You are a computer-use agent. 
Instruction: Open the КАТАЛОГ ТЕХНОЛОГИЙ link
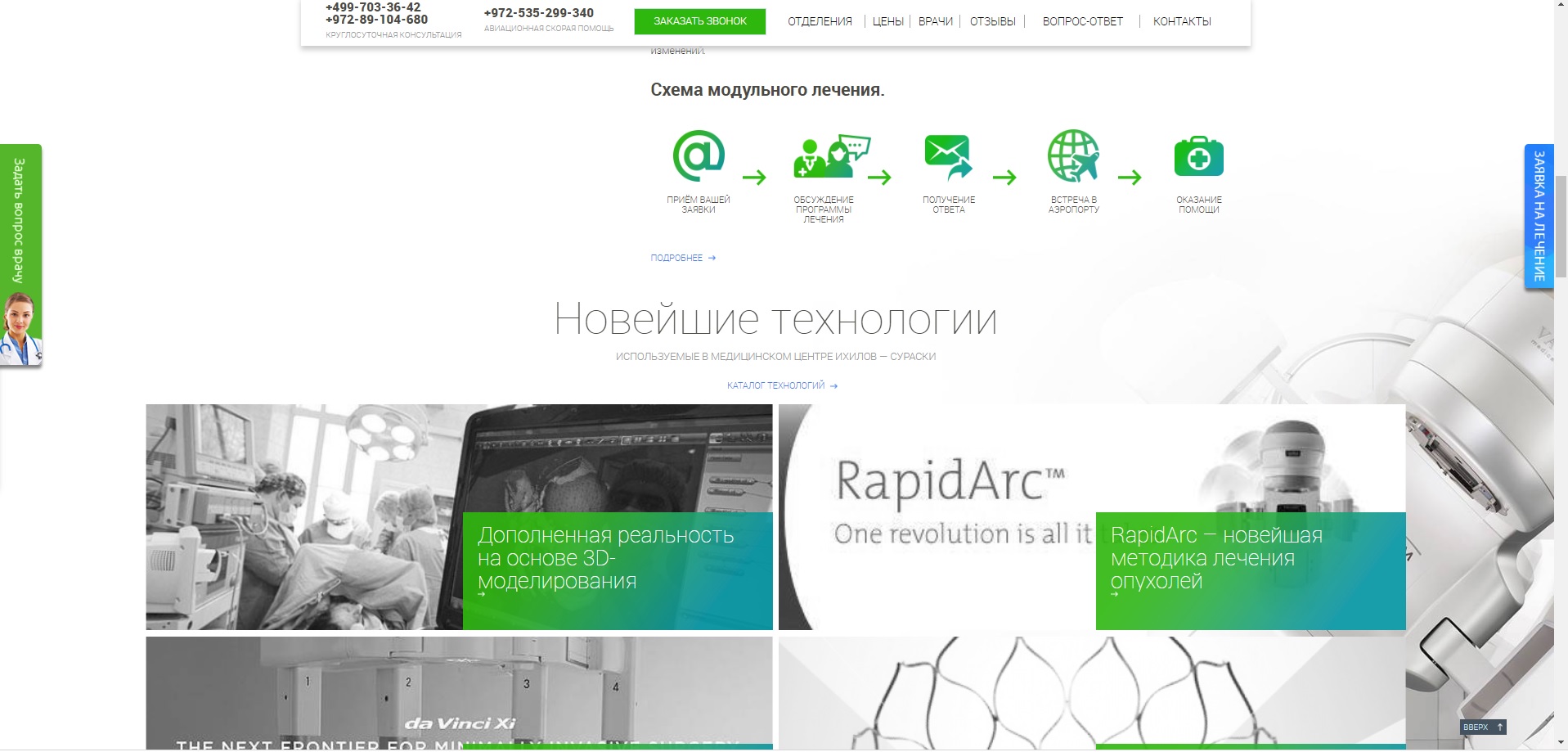(782, 385)
